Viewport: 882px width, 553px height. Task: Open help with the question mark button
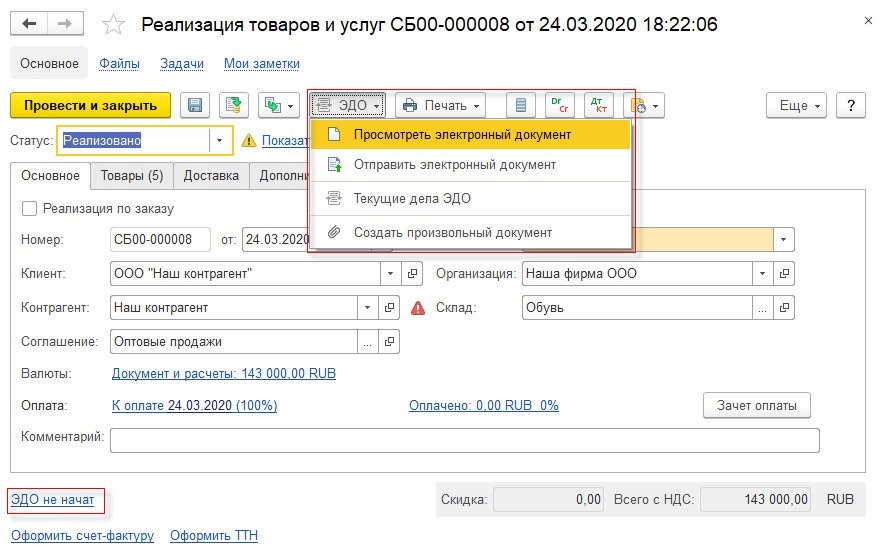[850, 105]
